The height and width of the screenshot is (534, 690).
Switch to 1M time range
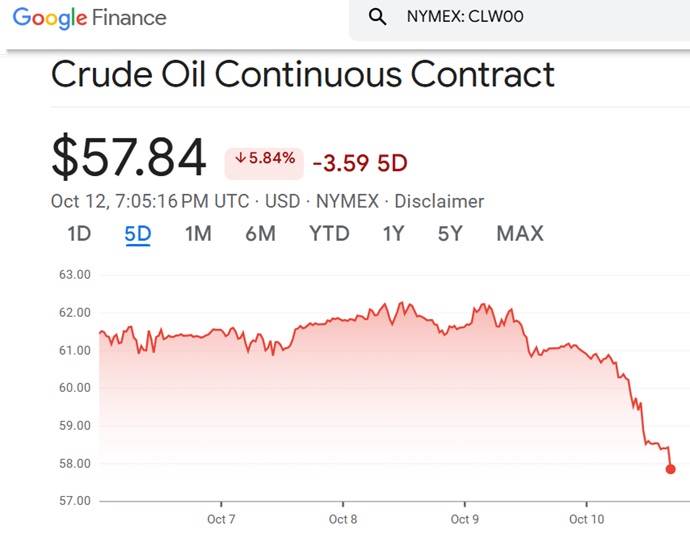tap(198, 233)
